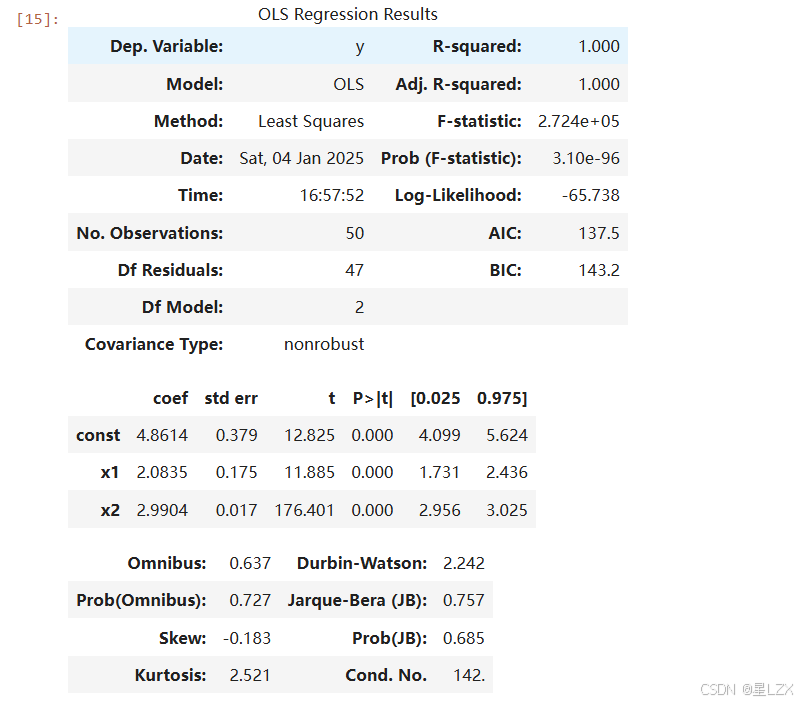Select x2 t value 176.401
The image size is (799, 703).
(304, 510)
